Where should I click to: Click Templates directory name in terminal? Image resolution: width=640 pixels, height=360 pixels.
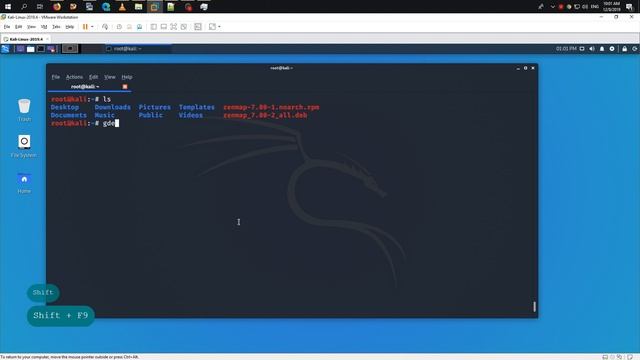[x=196, y=107]
